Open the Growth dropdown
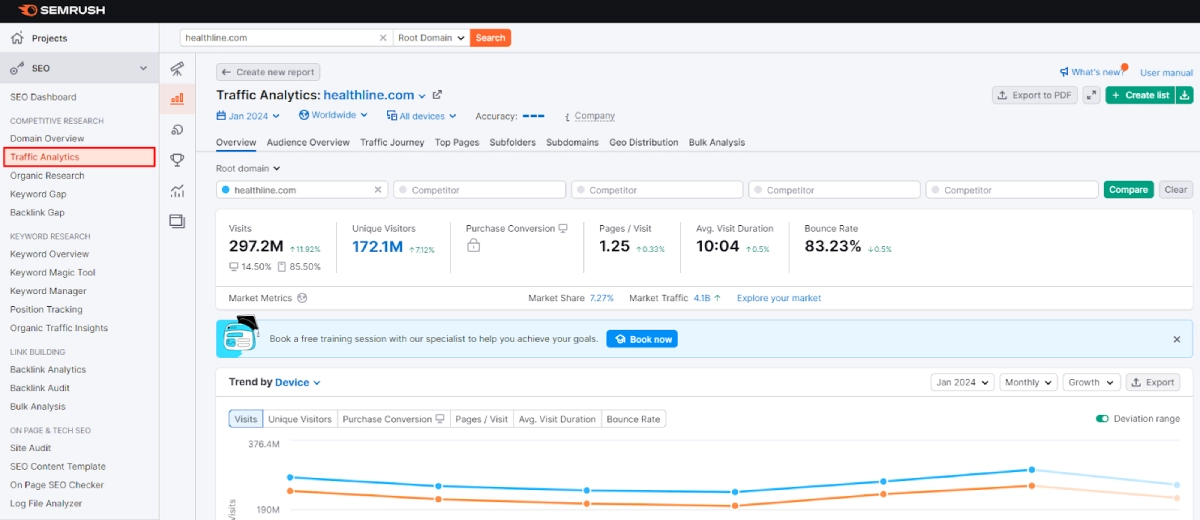This screenshot has width=1200, height=520. coord(1090,382)
